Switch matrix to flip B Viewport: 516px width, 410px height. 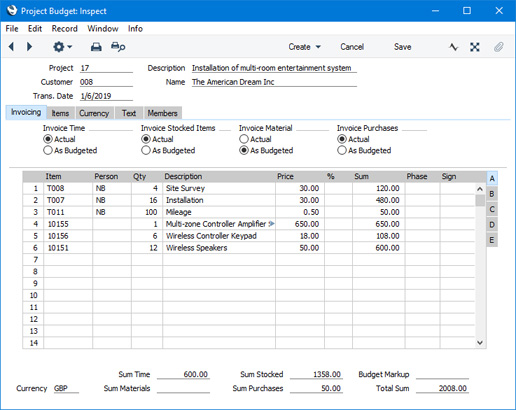[x=492, y=194]
